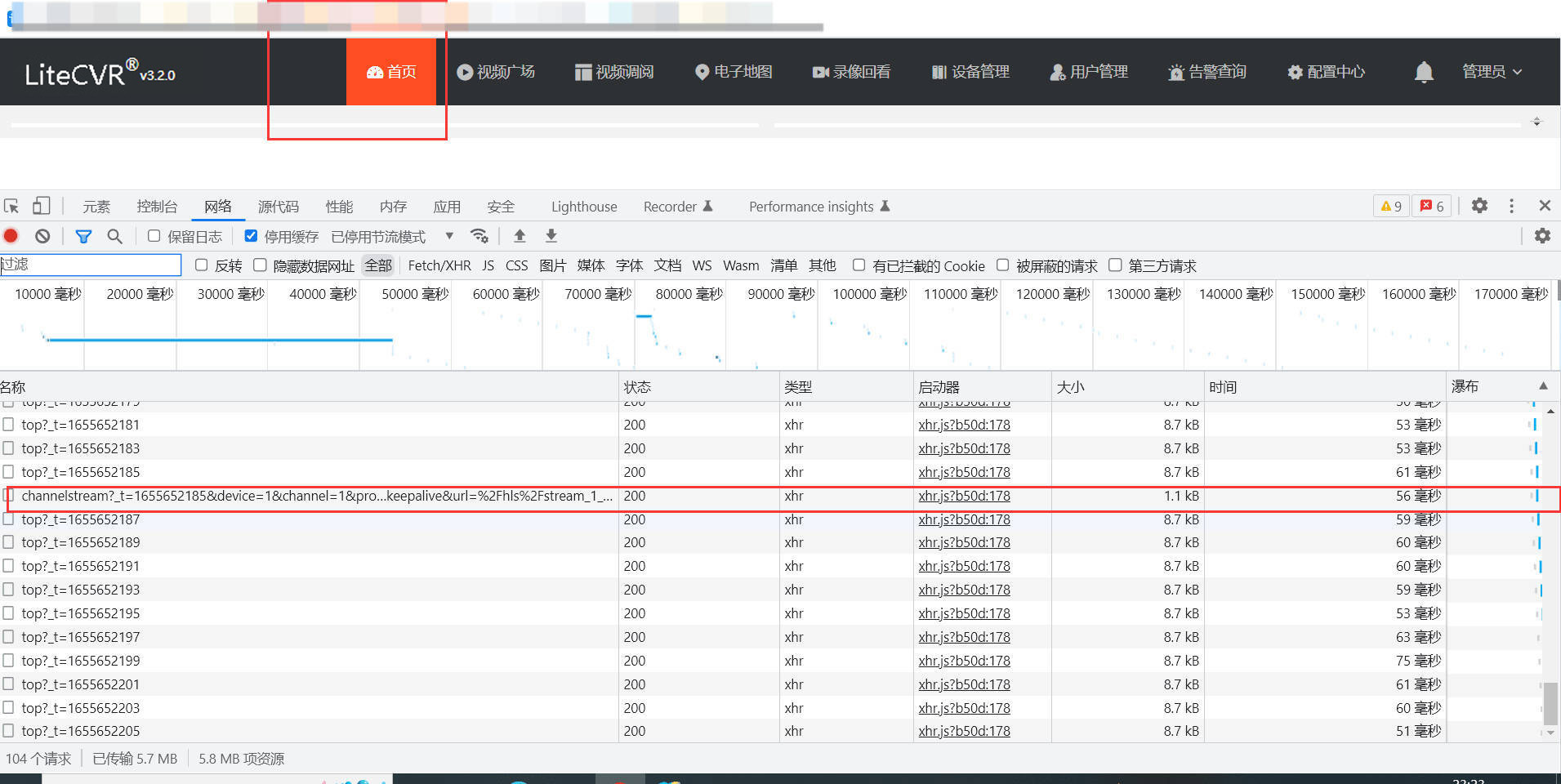Viewport: 1561px width, 784px height.
Task: Stop recording the network log
Action: tap(11, 236)
